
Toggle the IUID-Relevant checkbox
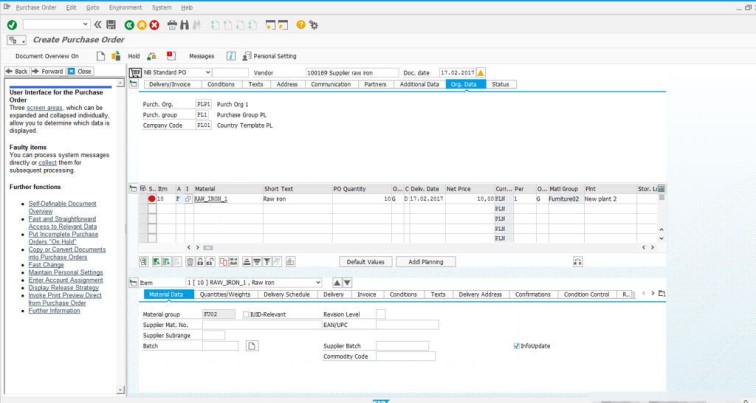pyautogui.click(x=246, y=314)
